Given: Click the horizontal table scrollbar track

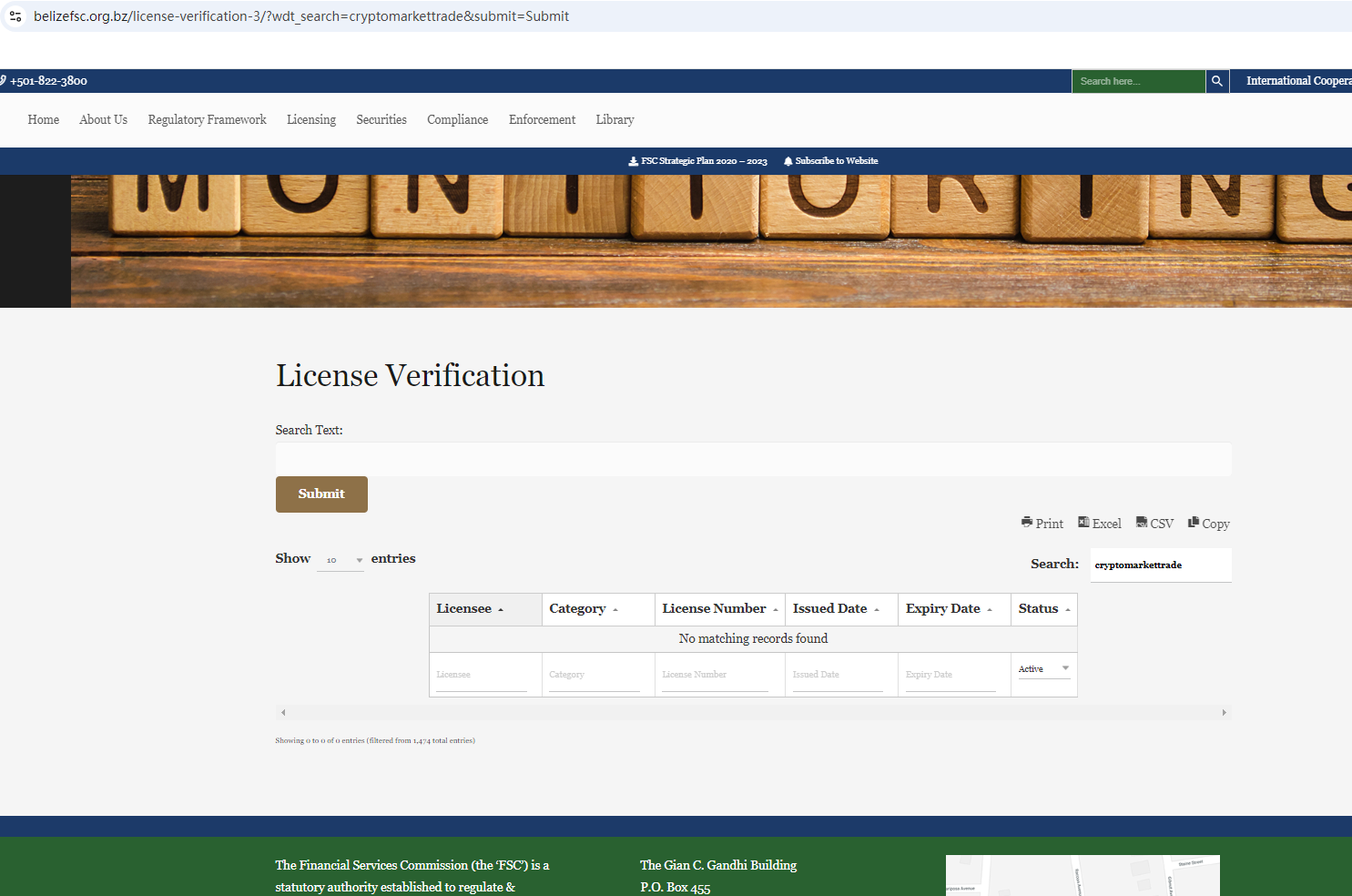Looking at the screenshot, I should click(x=753, y=713).
